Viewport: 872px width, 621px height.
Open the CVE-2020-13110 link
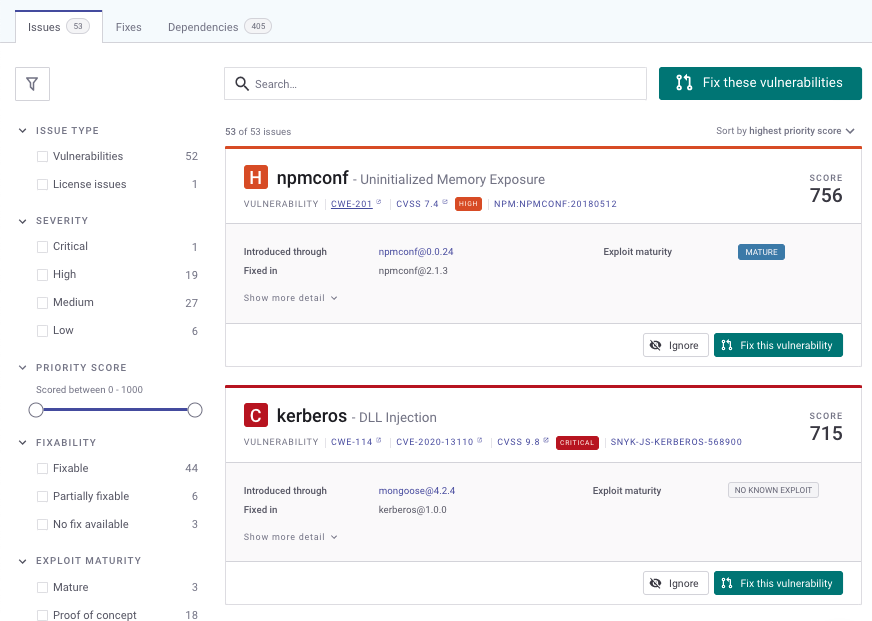(435, 442)
